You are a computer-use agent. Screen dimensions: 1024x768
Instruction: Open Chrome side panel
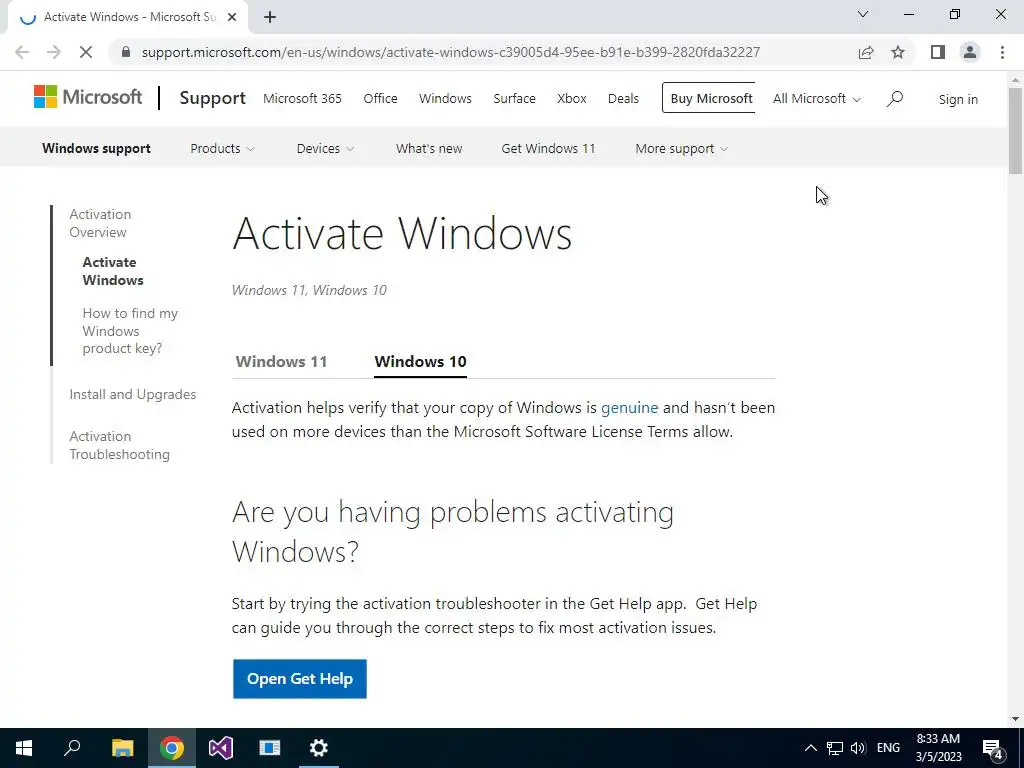tap(938, 52)
